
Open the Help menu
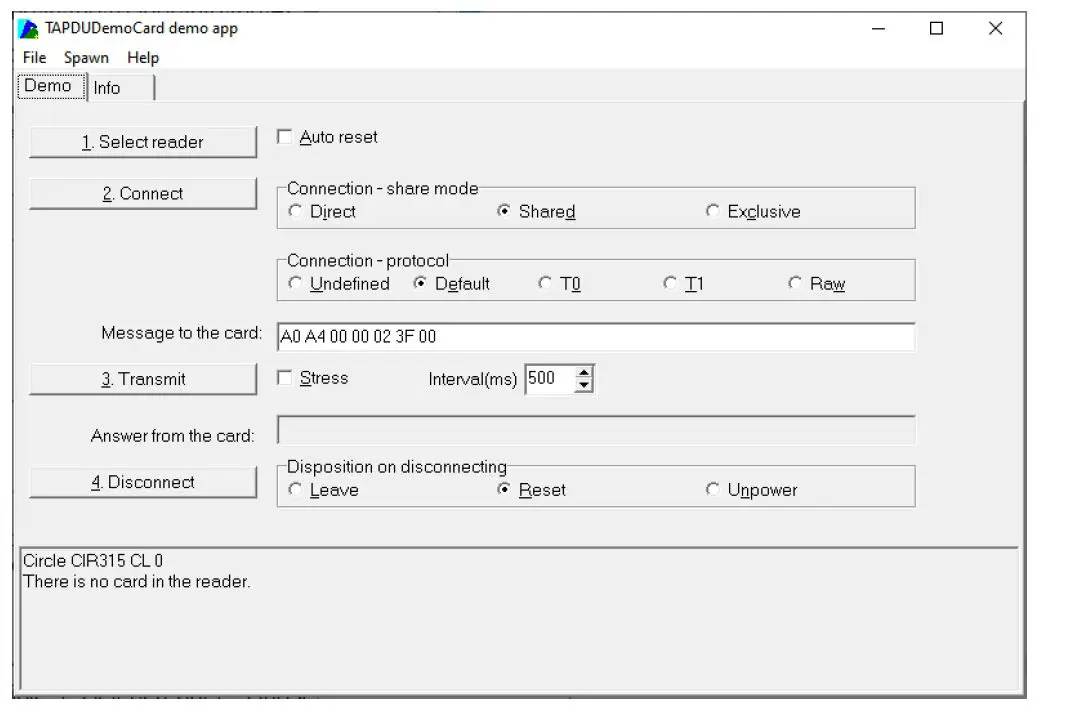click(143, 58)
